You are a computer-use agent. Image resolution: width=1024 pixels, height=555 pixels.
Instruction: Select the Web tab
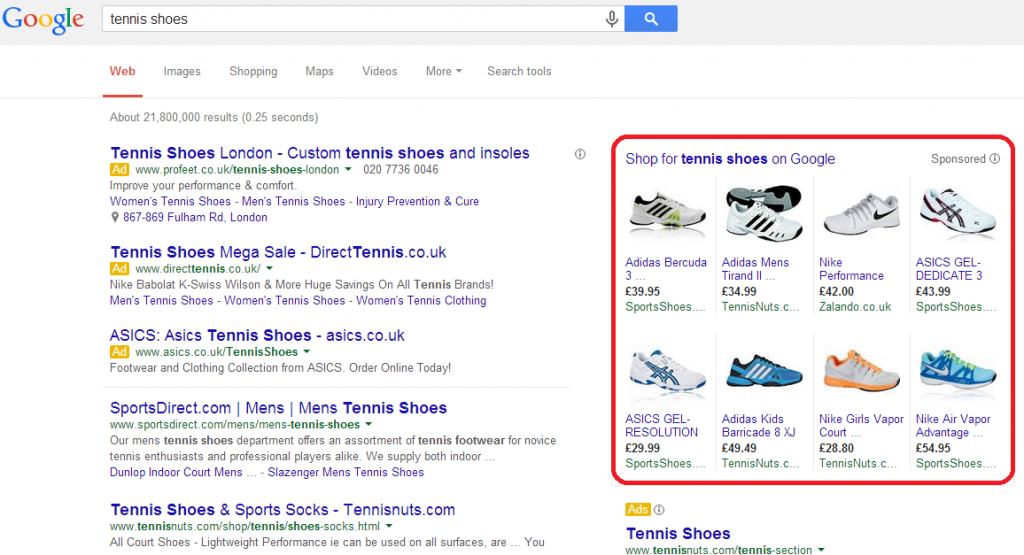[x=122, y=71]
